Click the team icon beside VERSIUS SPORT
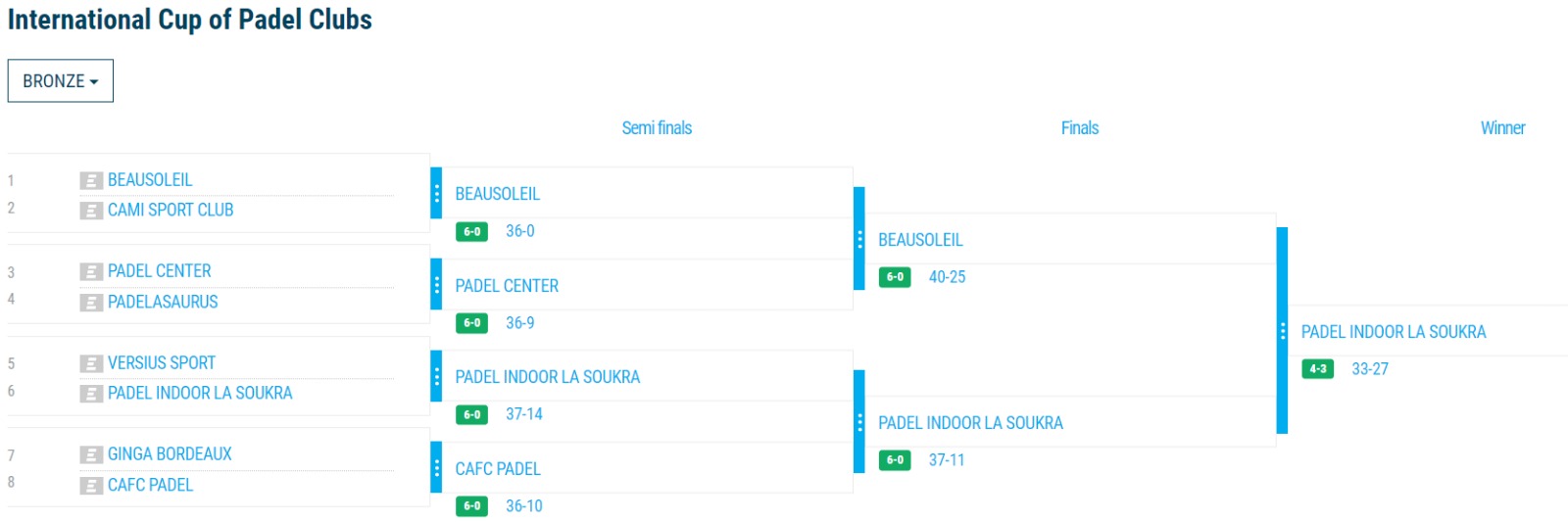Image resolution: width=1568 pixels, height=522 pixels. (91, 363)
